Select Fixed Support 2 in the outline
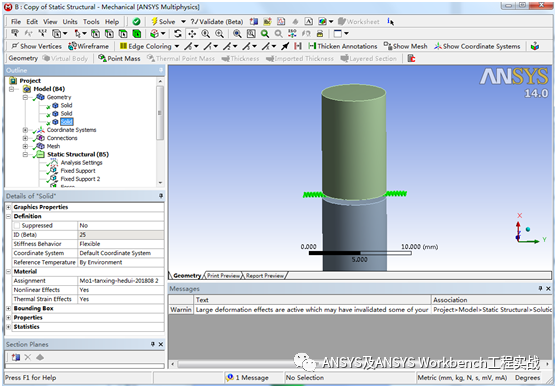The height and width of the screenshot is (388, 557). tap(80, 179)
